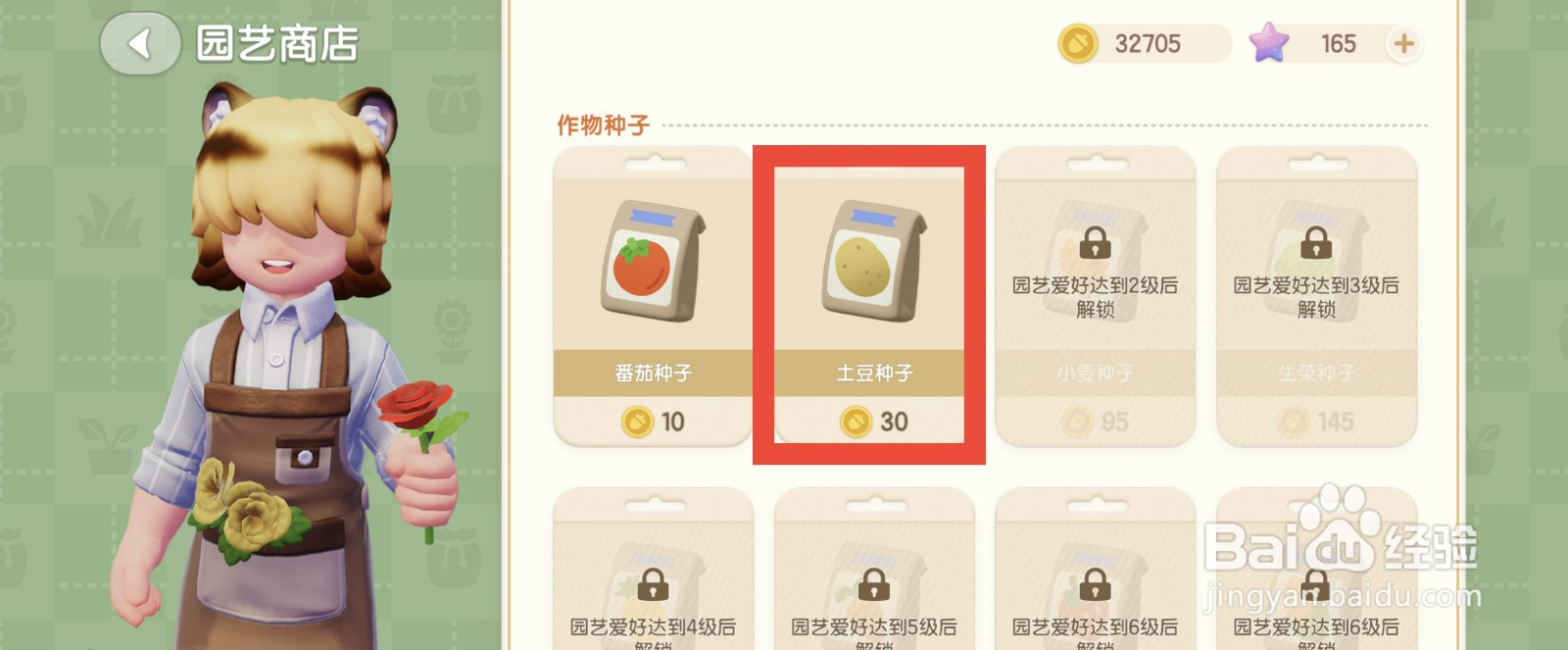This screenshot has height=650, width=1568.
Task: Add more stars with the plus button
Action: (x=1403, y=44)
